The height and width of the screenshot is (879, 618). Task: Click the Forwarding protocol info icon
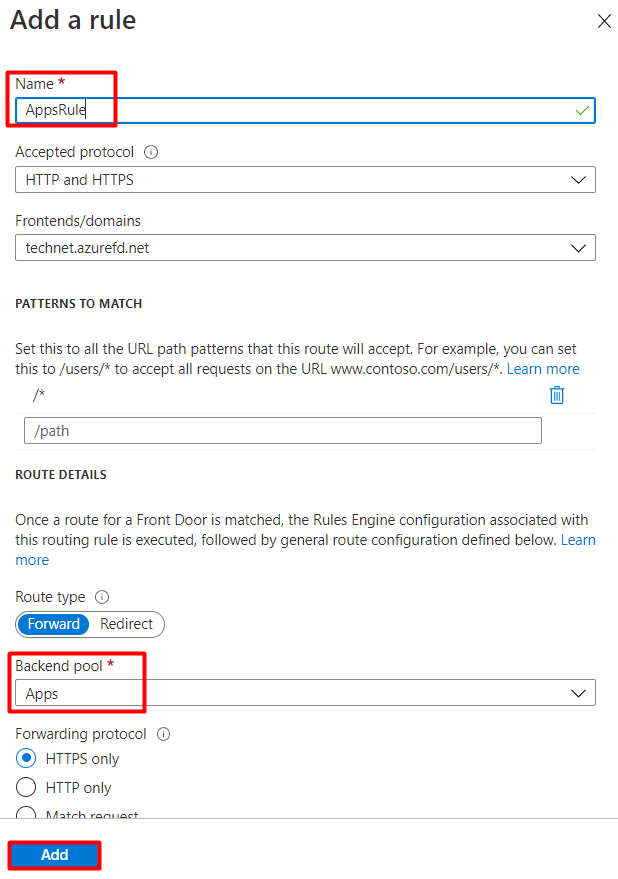click(x=163, y=734)
